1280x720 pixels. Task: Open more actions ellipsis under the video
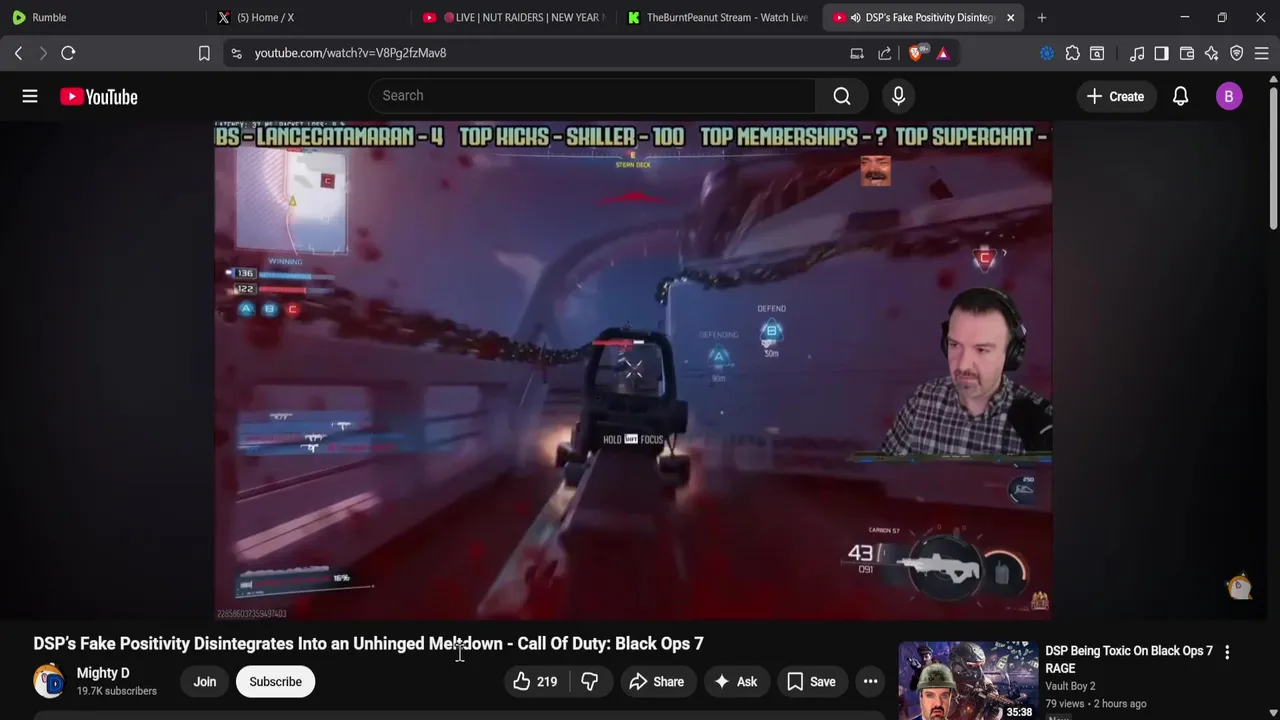[x=870, y=682]
